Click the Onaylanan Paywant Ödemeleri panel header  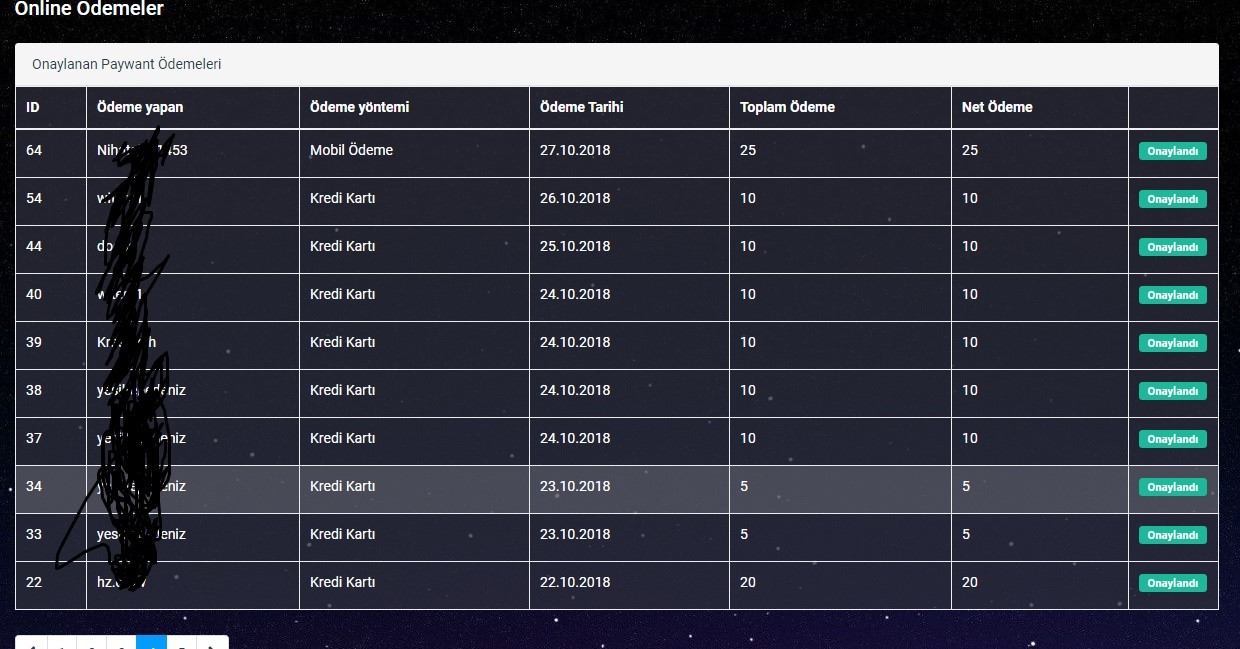point(617,64)
